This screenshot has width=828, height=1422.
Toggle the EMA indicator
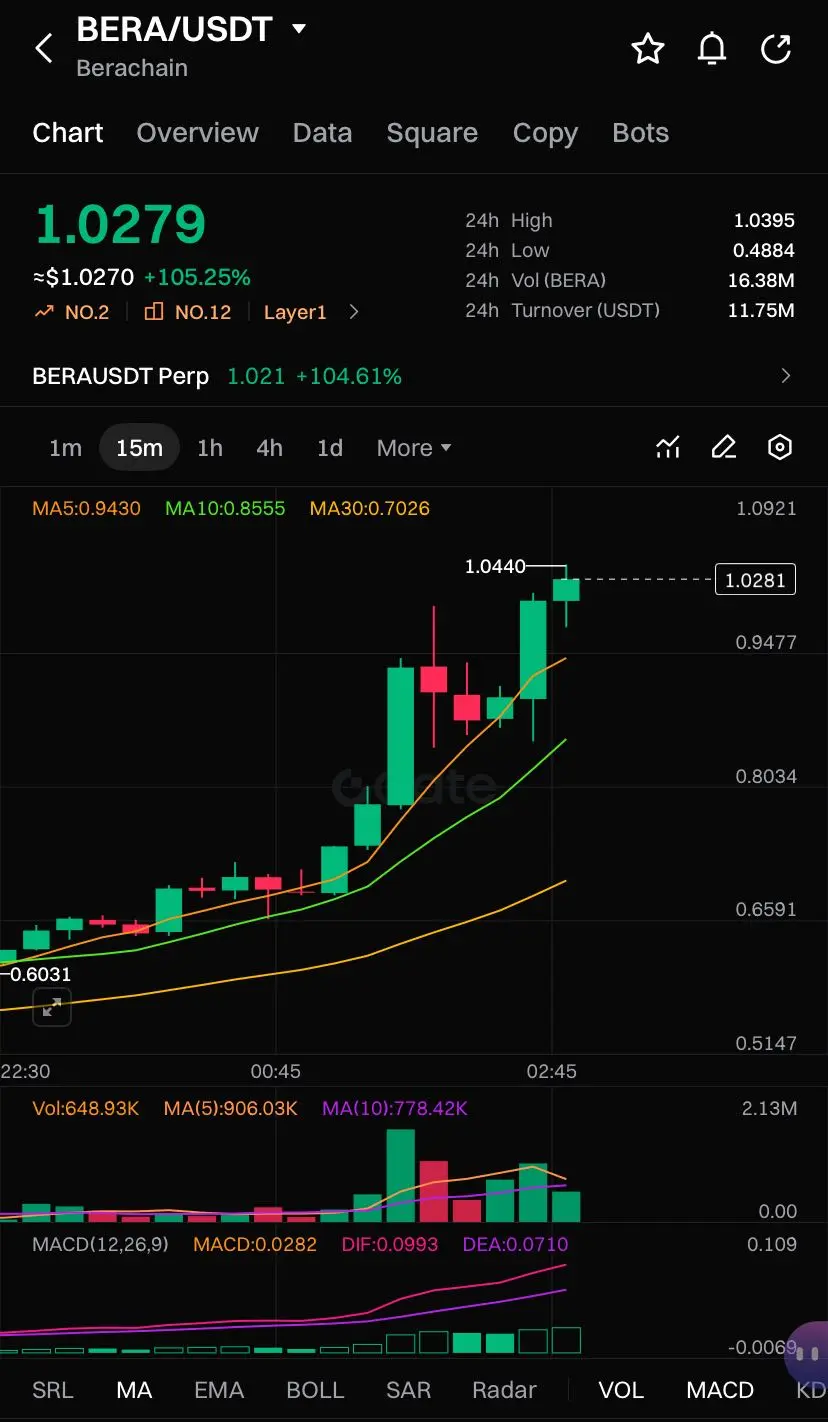tap(219, 1390)
